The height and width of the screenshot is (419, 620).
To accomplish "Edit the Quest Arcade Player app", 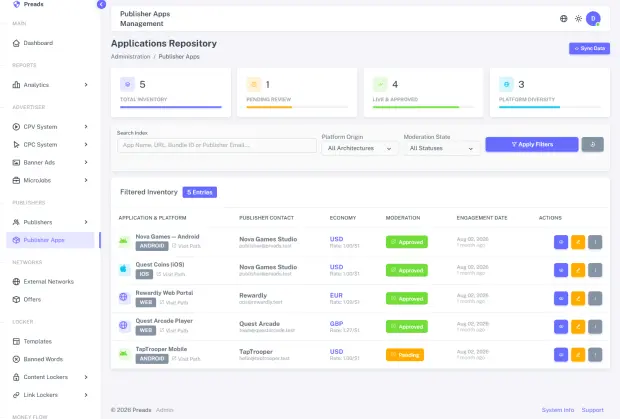I will point(578,327).
